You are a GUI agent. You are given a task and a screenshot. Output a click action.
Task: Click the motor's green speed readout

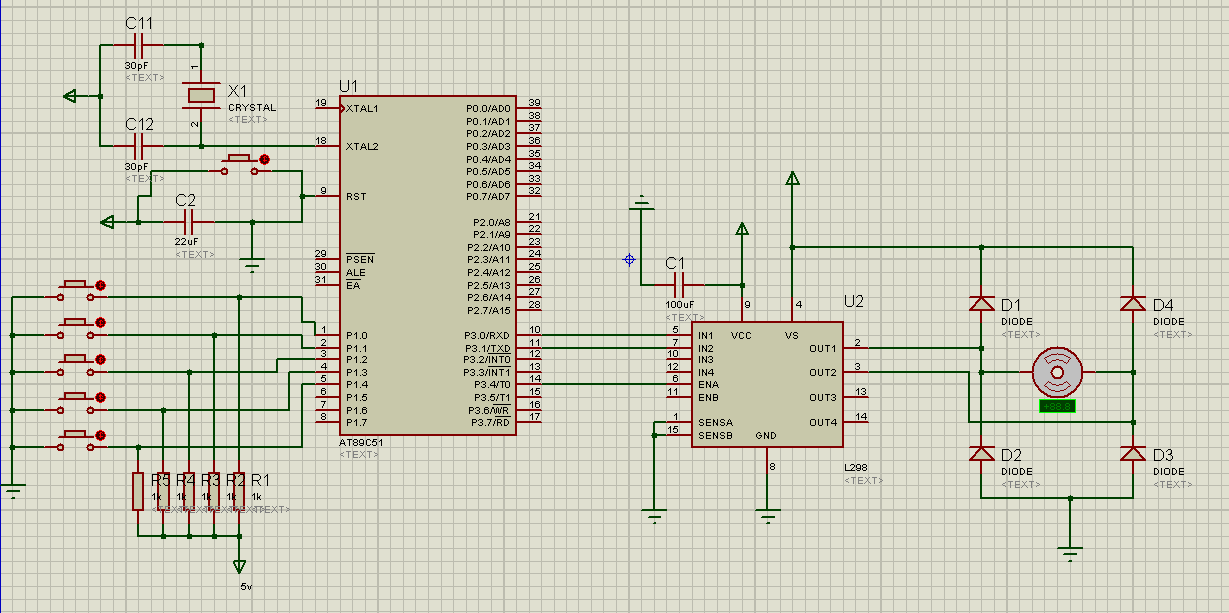[1057, 407]
